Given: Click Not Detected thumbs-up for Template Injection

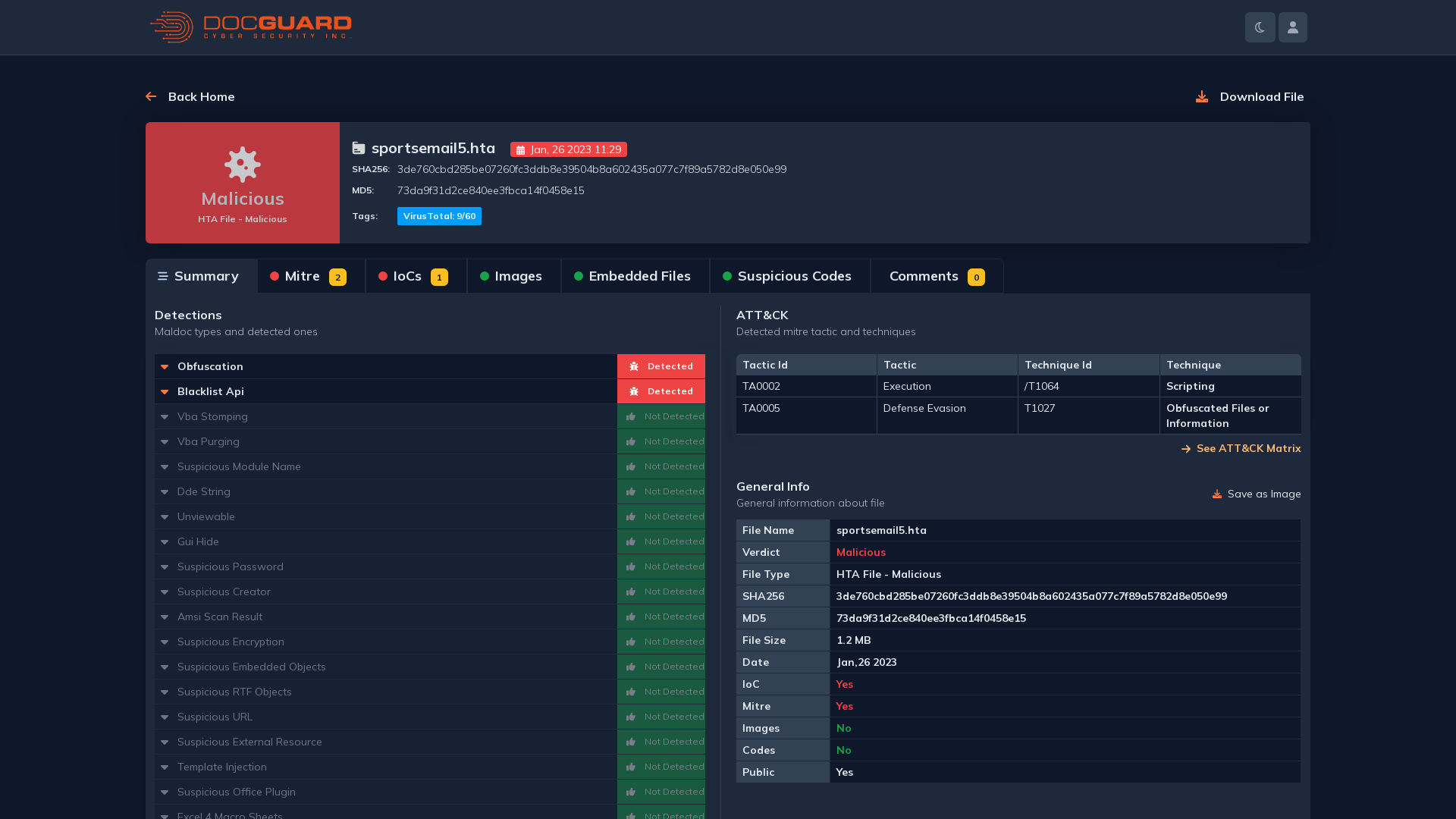Looking at the screenshot, I should pos(631,767).
